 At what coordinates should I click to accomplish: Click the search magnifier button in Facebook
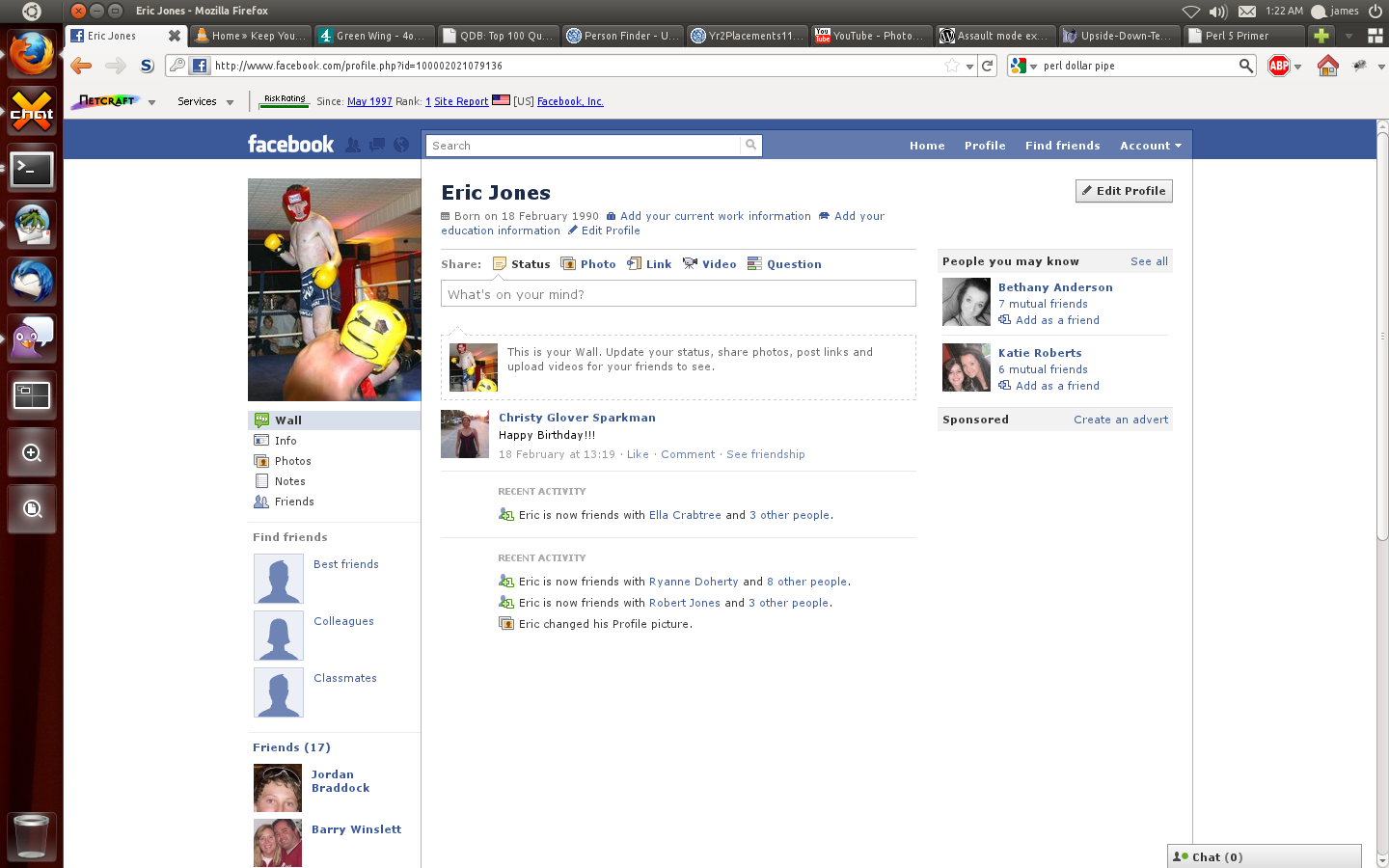pos(750,145)
